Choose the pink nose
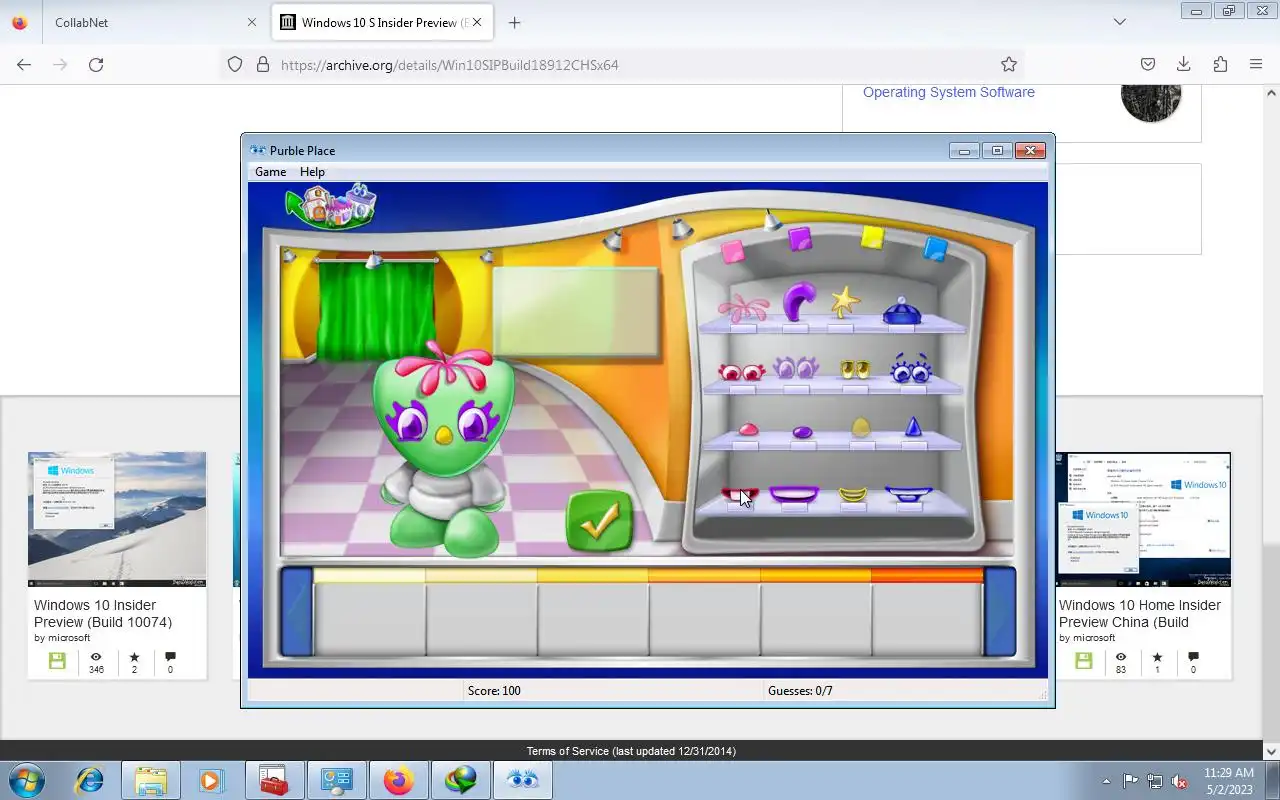 [748, 430]
